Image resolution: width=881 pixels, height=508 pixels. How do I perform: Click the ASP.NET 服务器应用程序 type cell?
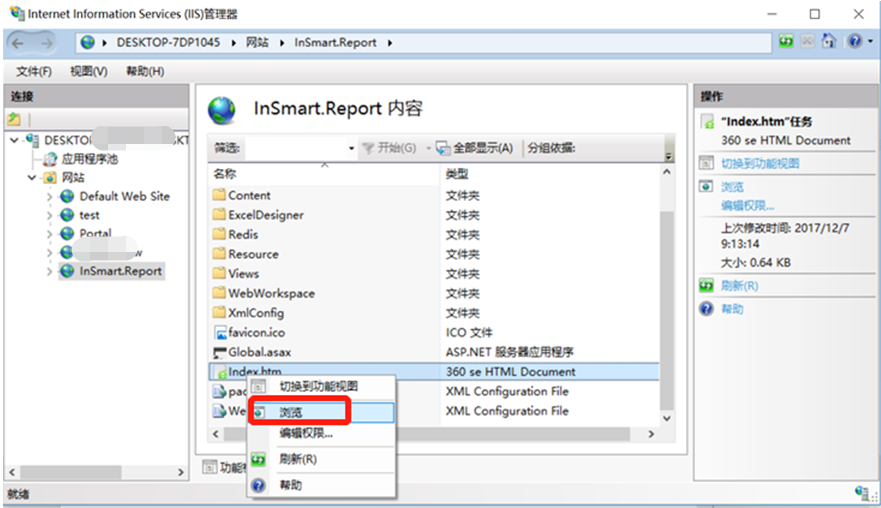(510, 352)
